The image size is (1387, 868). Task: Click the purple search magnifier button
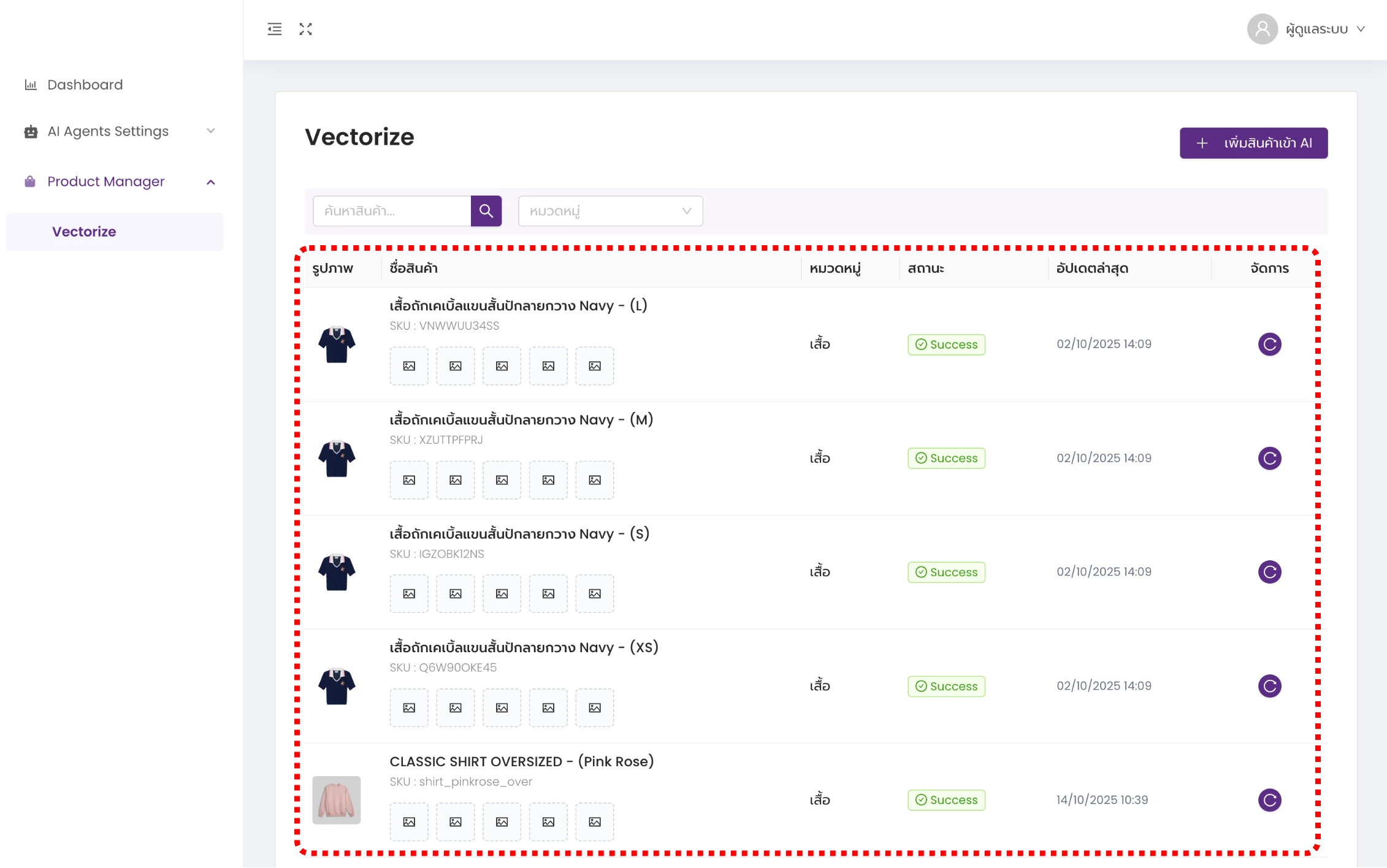[x=486, y=211]
